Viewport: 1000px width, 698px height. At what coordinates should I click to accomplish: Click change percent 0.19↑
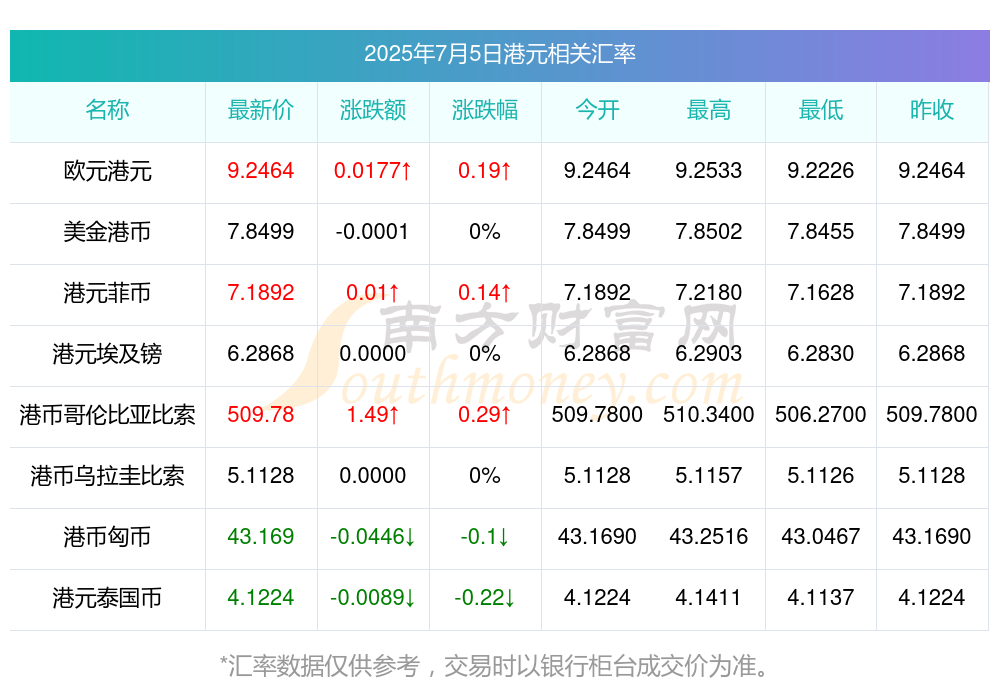(485, 170)
